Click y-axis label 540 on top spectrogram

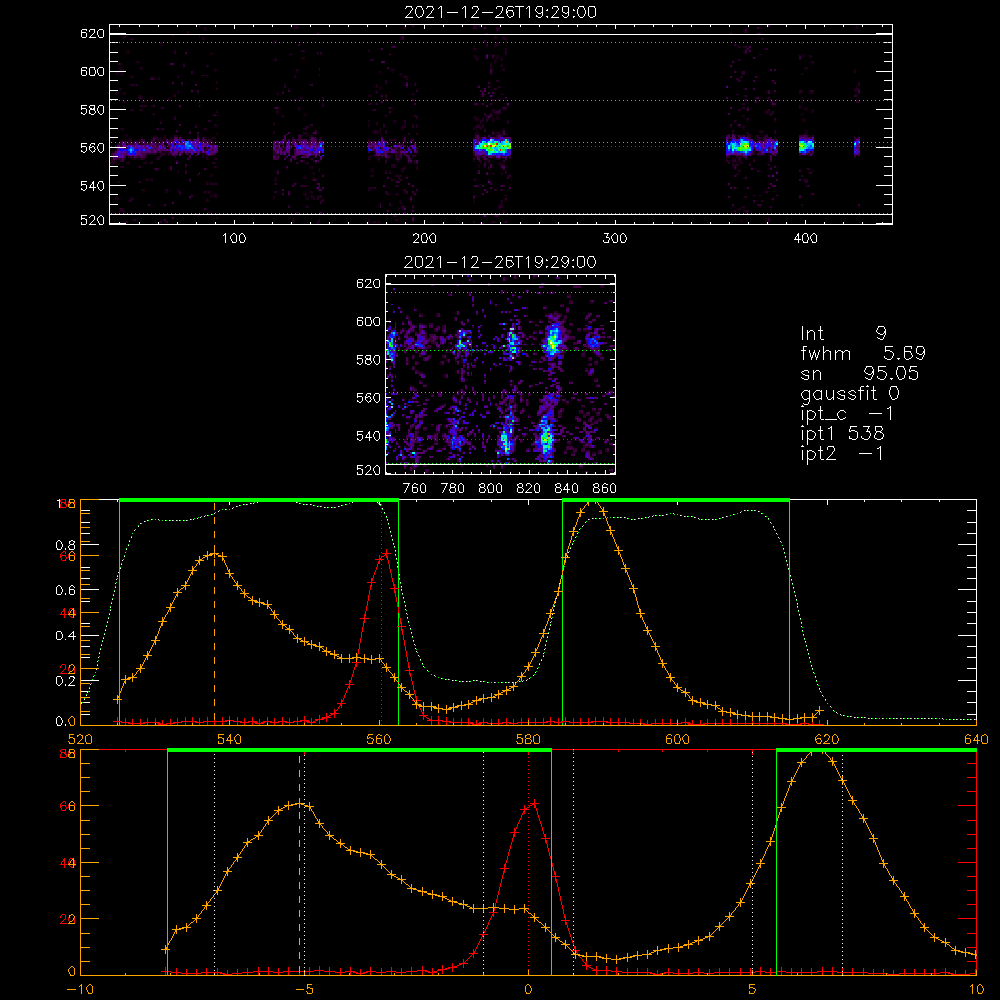pos(92,186)
